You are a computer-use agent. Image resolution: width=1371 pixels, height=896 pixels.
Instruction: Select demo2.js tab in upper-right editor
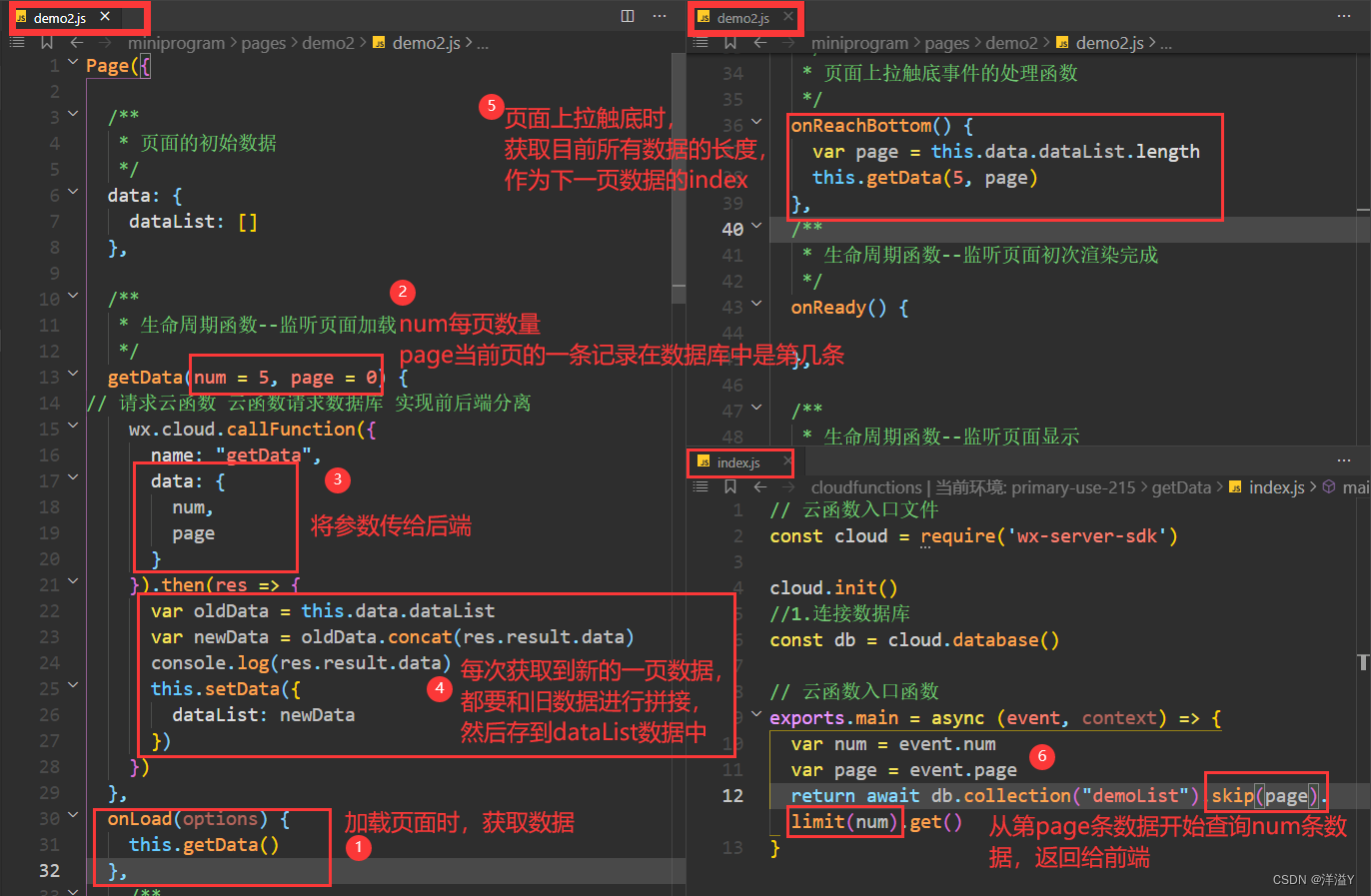coord(743,17)
